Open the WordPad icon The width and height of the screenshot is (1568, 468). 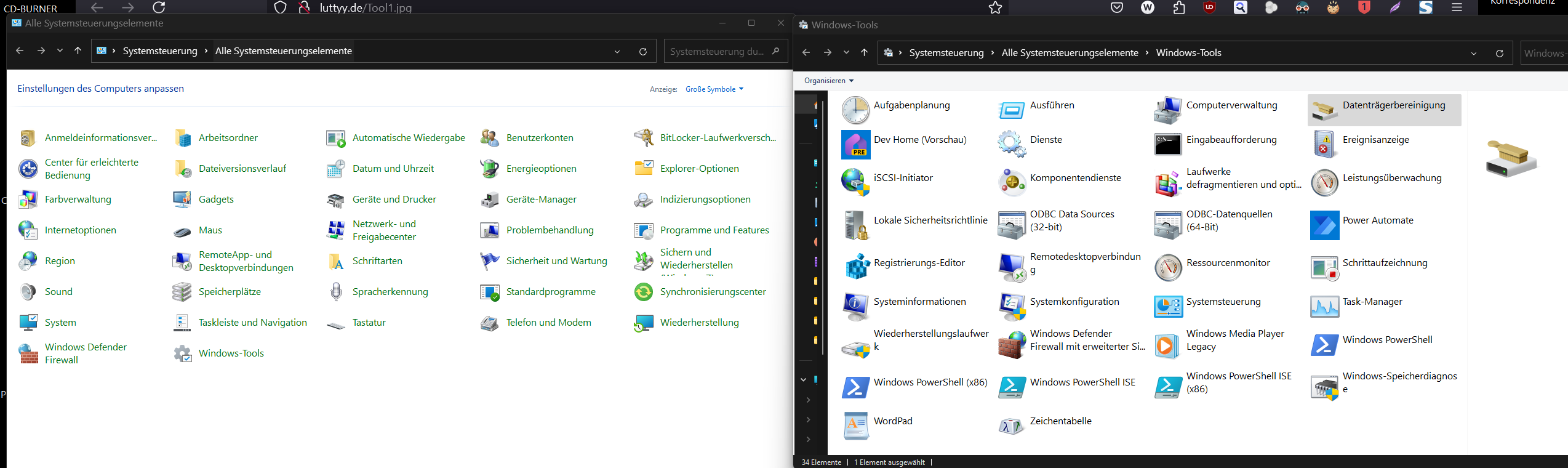(x=855, y=426)
